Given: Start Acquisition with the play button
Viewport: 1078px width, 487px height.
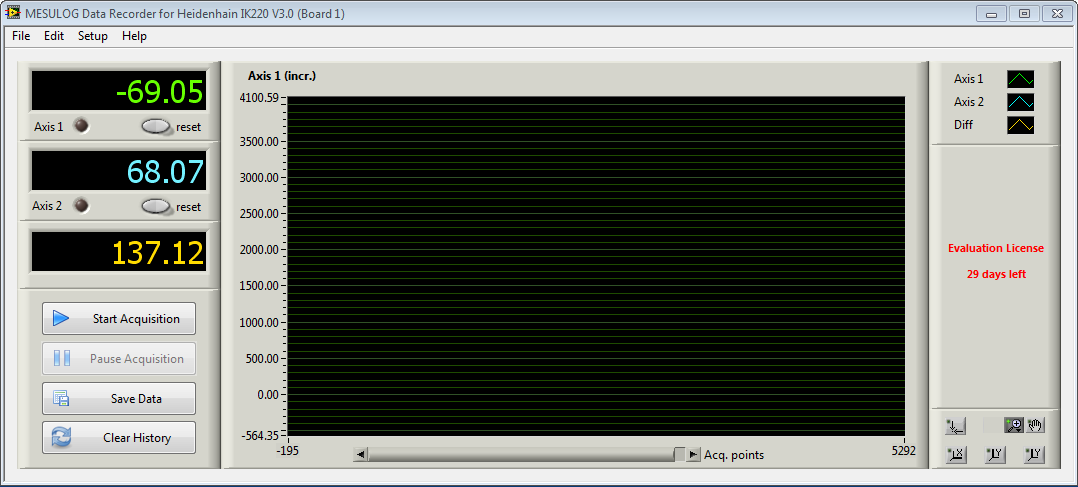Looking at the screenshot, I should click(119, 318).
